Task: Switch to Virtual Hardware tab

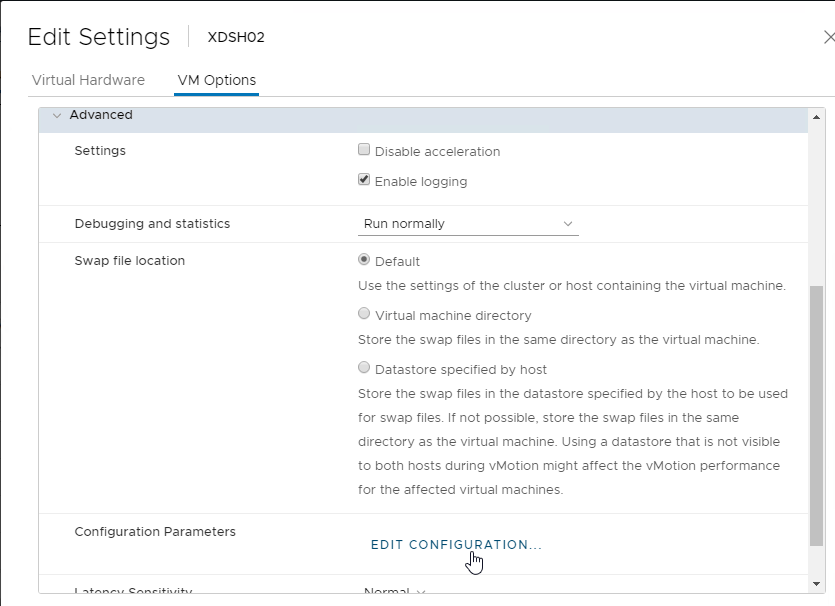Action: (x=88, y=80)
